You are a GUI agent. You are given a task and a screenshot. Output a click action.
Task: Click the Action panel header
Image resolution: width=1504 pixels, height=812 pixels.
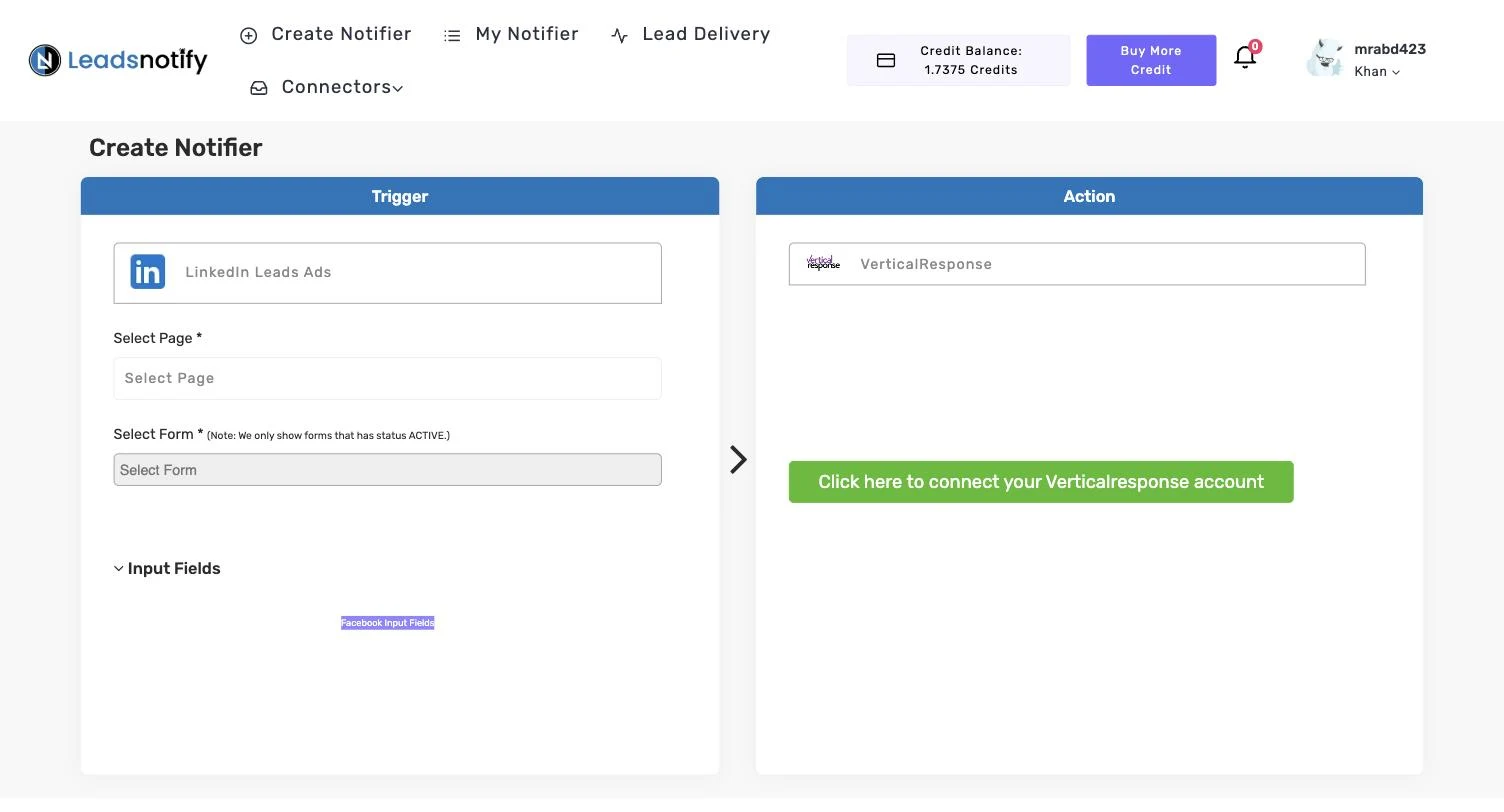click(1089, 196)
